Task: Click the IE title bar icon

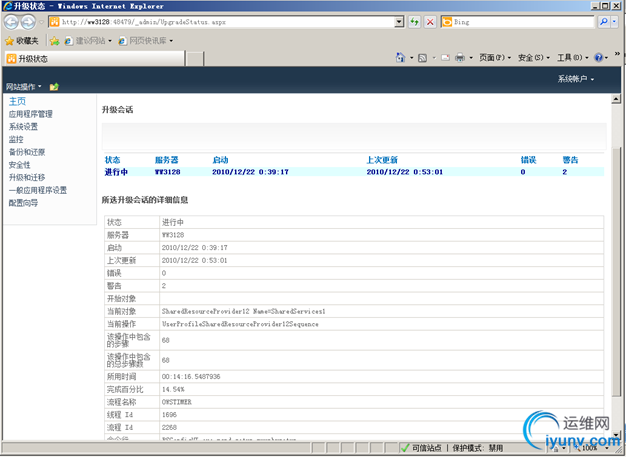Action: pos(8,6)
